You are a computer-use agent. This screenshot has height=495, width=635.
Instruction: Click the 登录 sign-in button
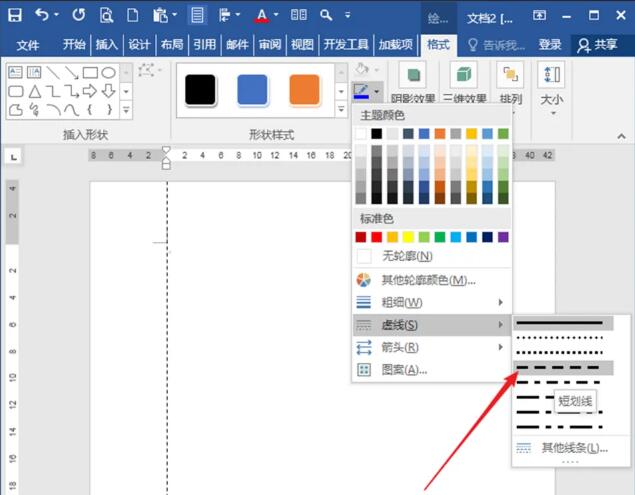click(x=550, y=44)
